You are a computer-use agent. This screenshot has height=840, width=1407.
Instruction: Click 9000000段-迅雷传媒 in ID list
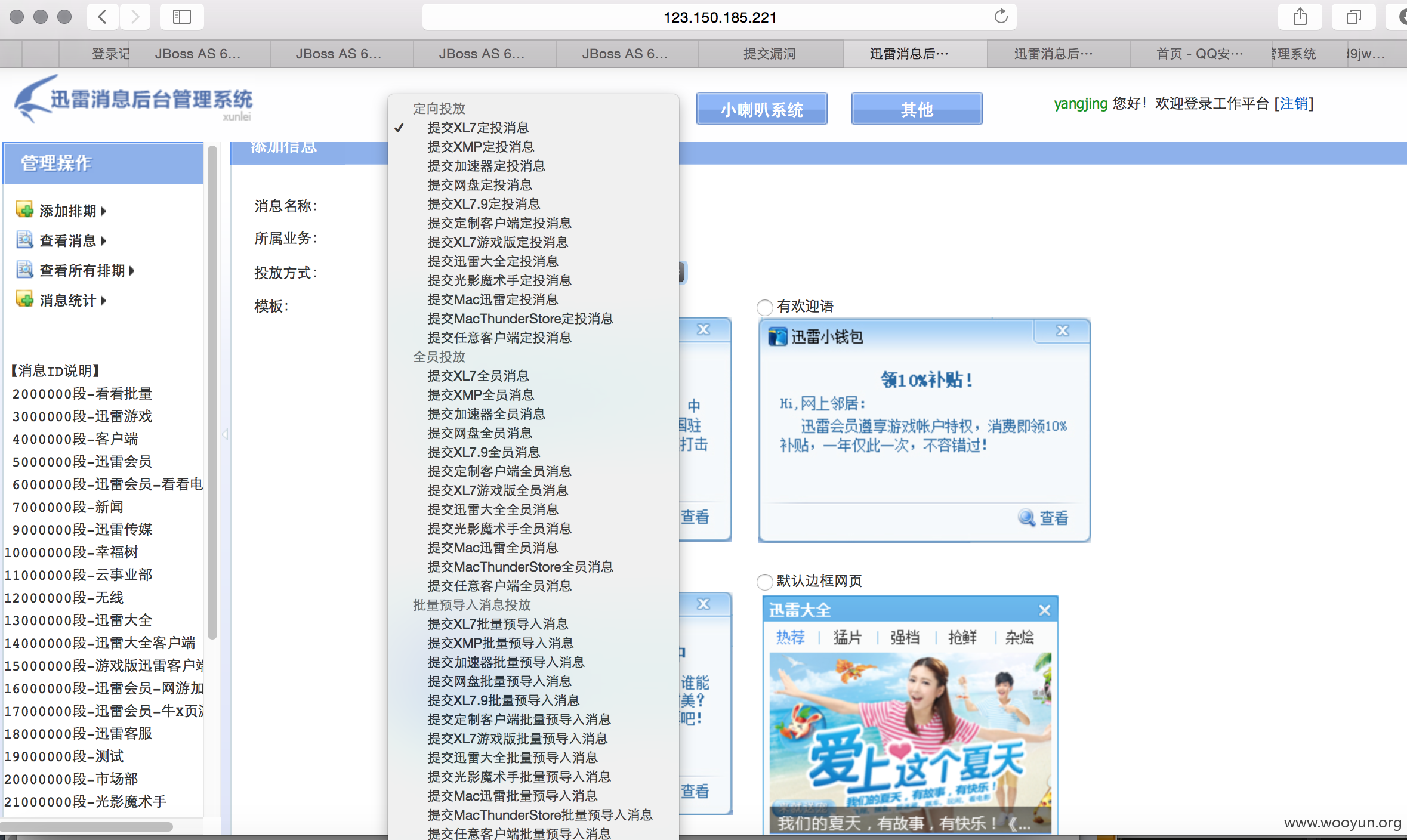click(82, 530)
